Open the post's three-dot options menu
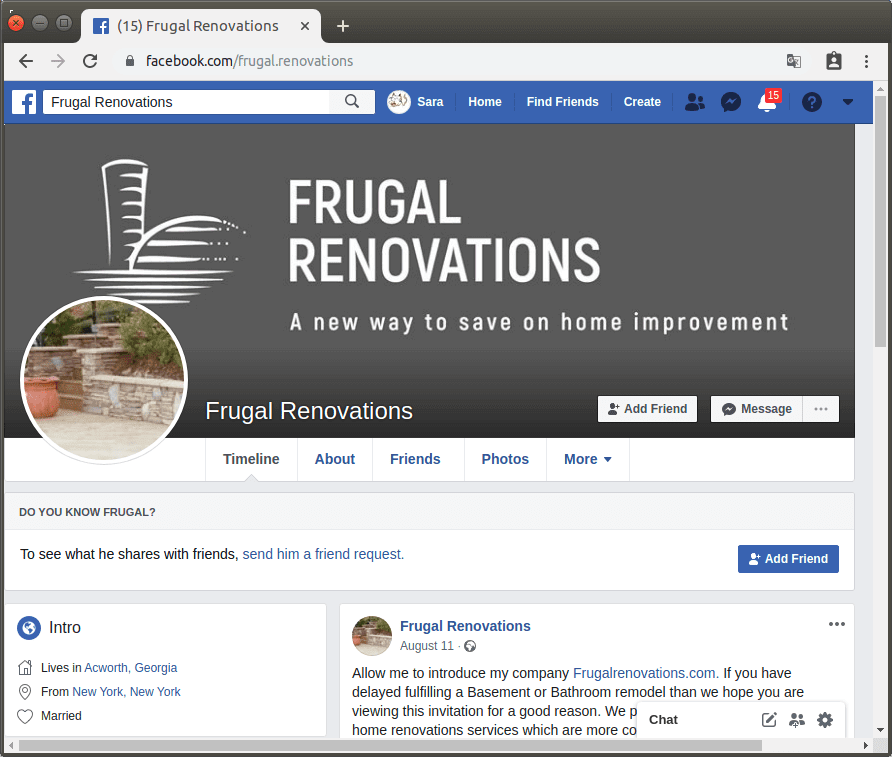This screenshot has height=757, width=892. click(836, 624)
